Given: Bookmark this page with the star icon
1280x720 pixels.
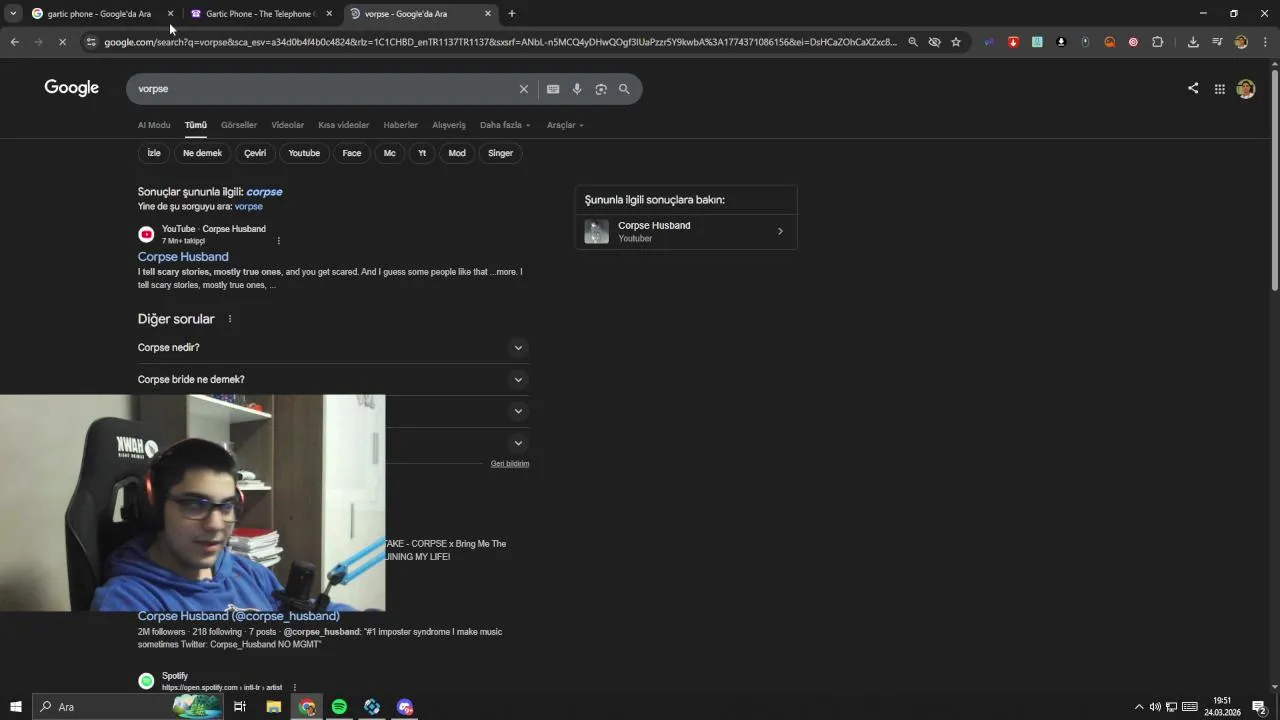Looking at the screenshot, I should (x=956, y=42).
